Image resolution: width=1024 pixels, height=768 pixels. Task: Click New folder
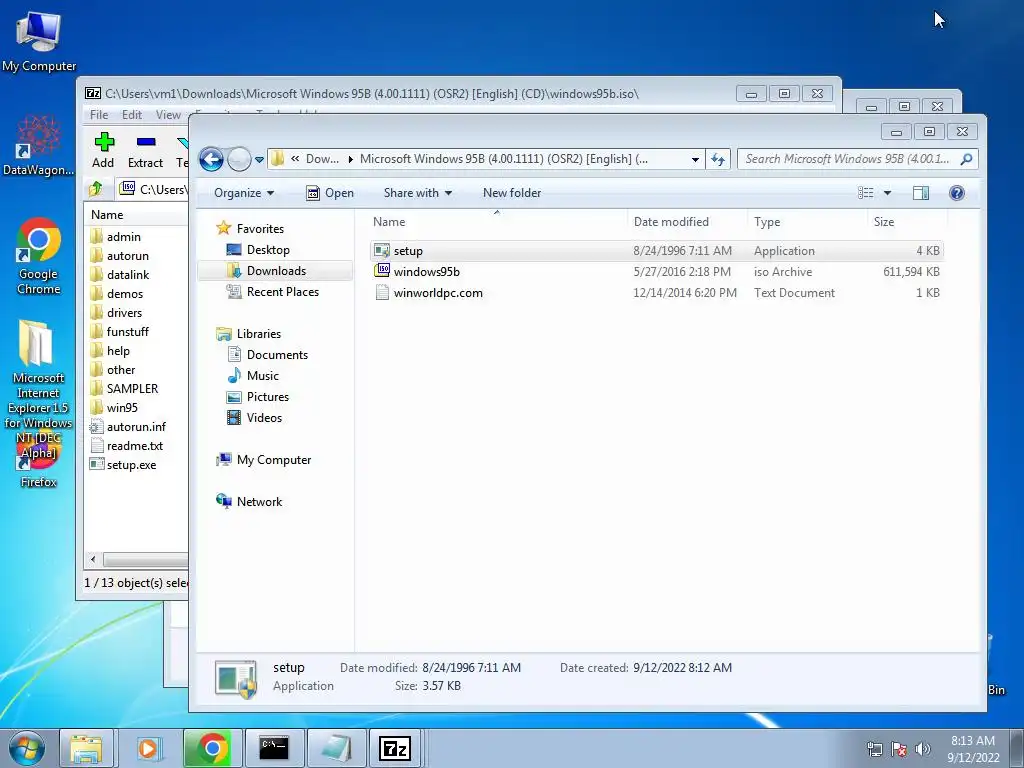tap(512, 193)
